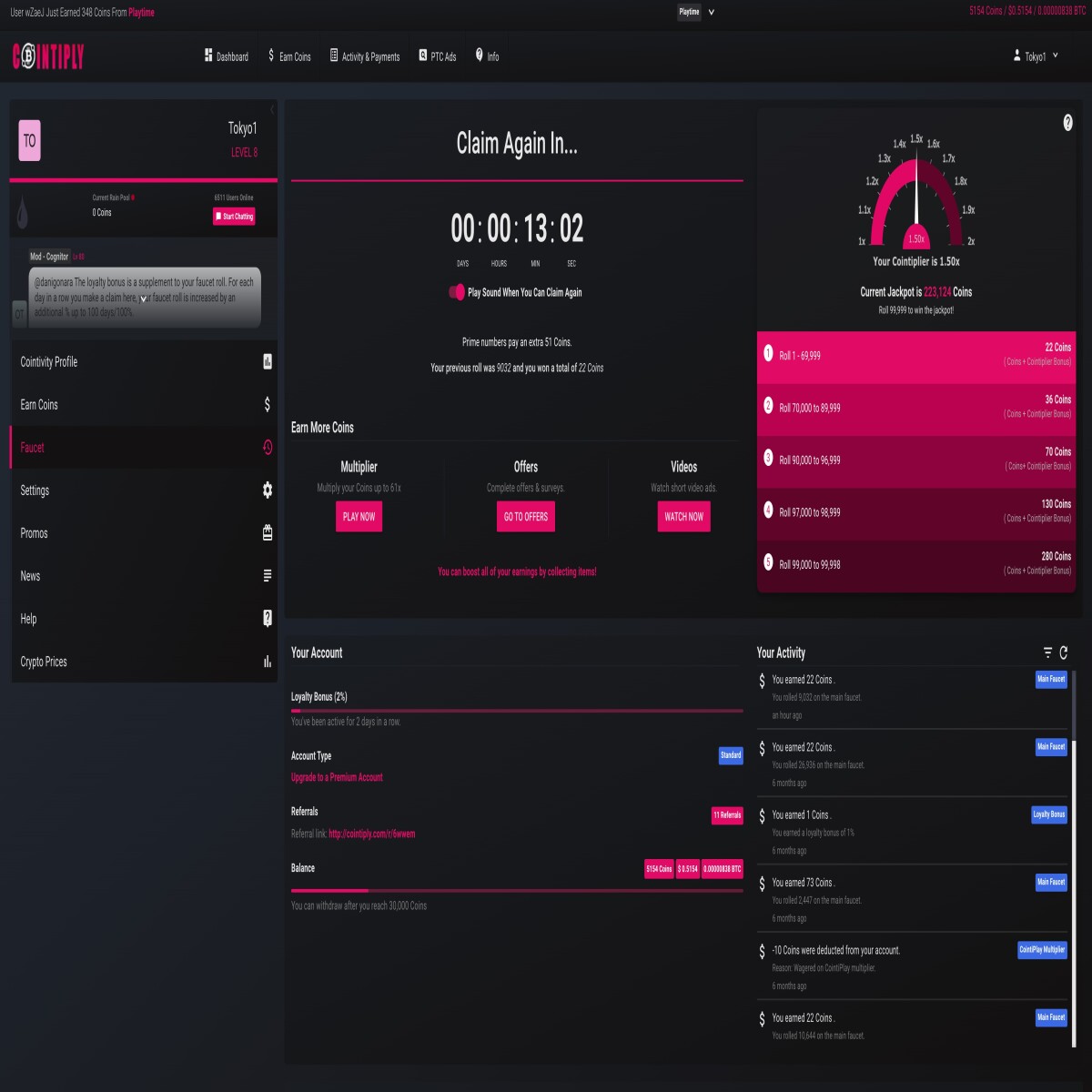Click the Help question icon in sidebar
Image resolution: width=1092 pixels, height=1092 pixels.
(x=268, y=618)
